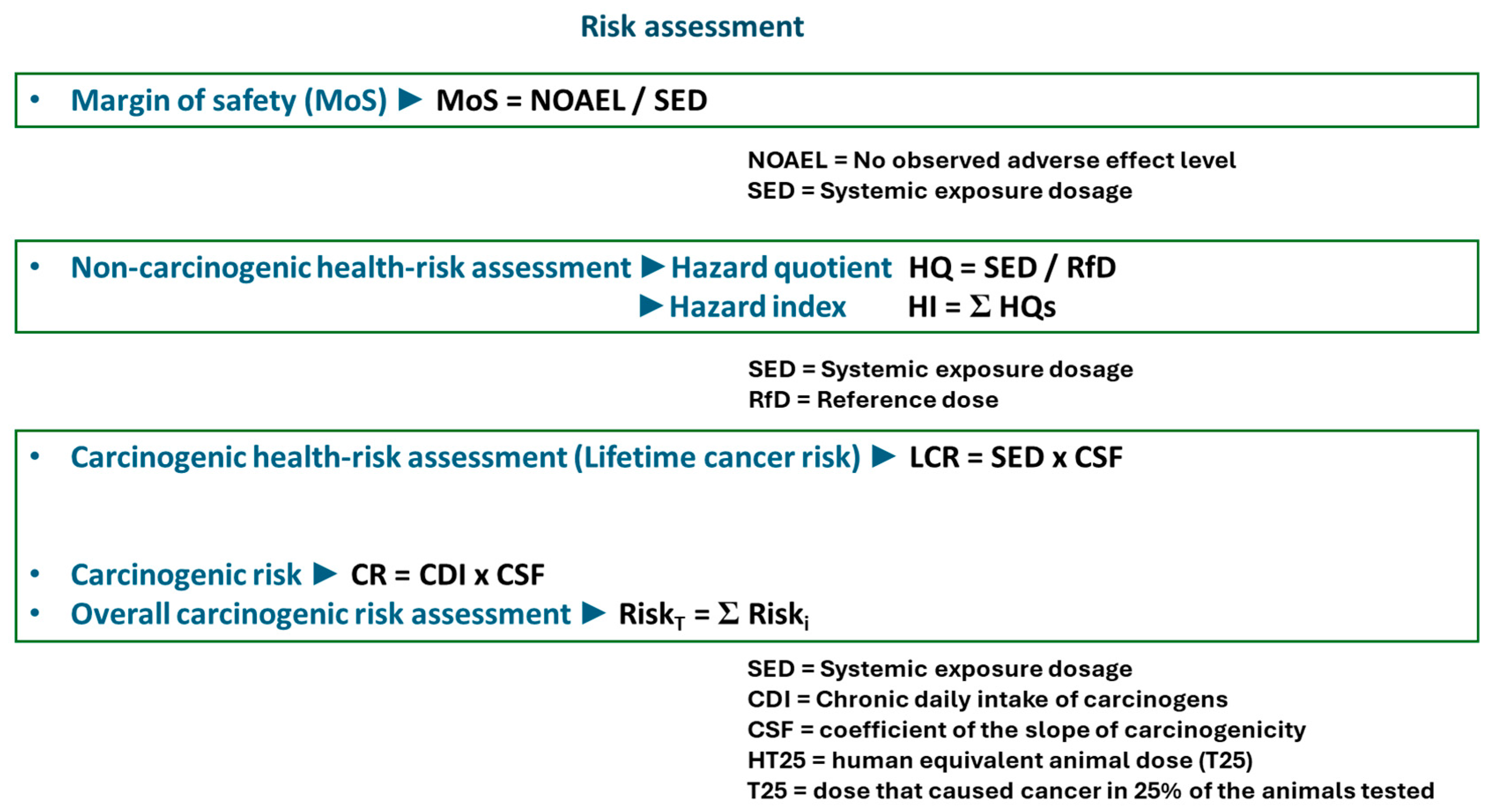Image resolution: width=1492 pixels, height=812 pixels.
Task: Click the bullet beside Non-carcinogenic health-risk assessment
Action: (x=35, y=267)
